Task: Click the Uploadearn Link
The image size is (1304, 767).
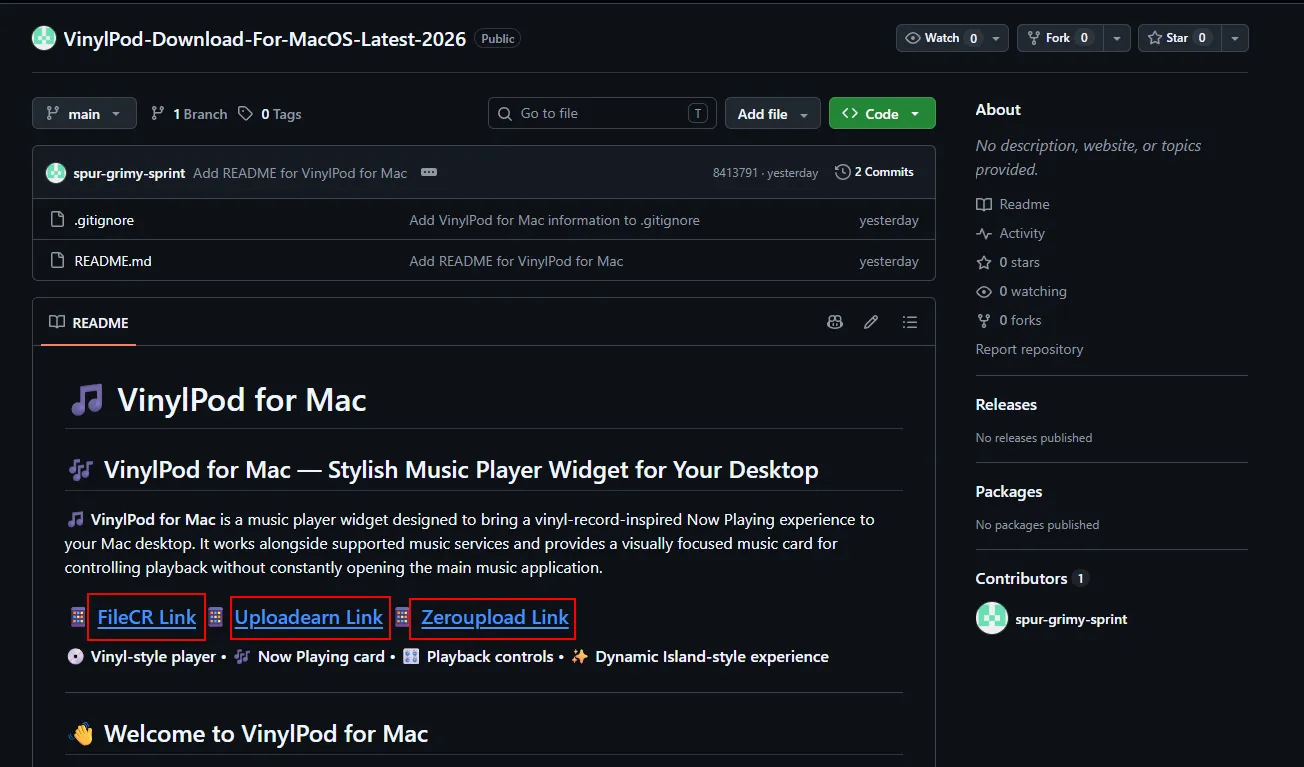Action: coord(309,617)
